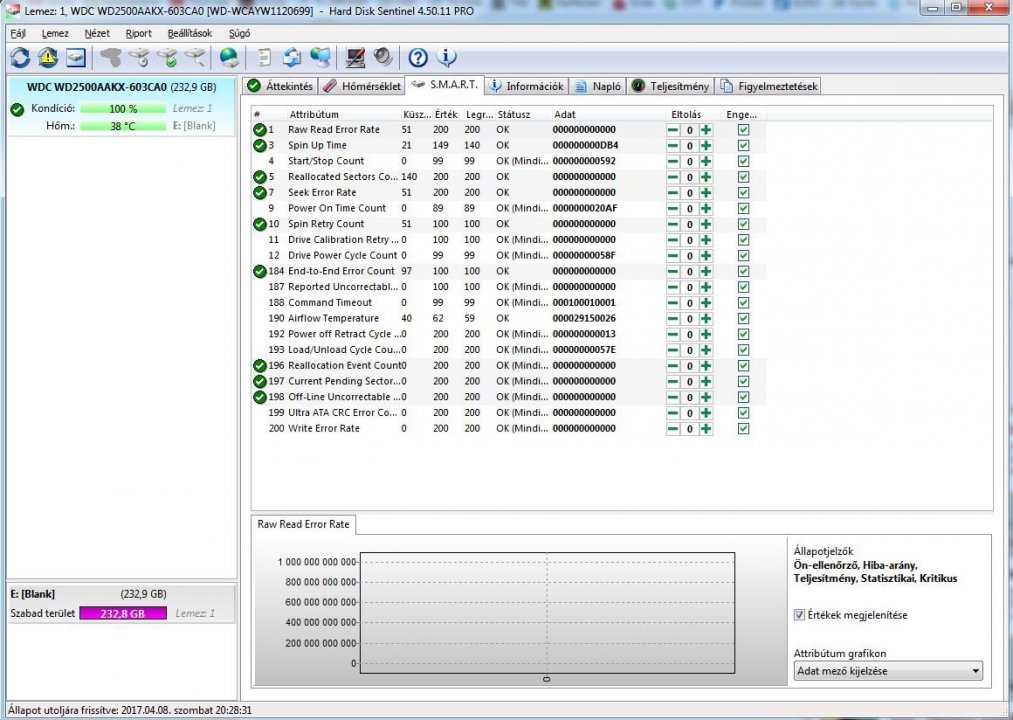Open the Súgó menu
Viewport: 1013px width, 720px height.
coord(239,34)
